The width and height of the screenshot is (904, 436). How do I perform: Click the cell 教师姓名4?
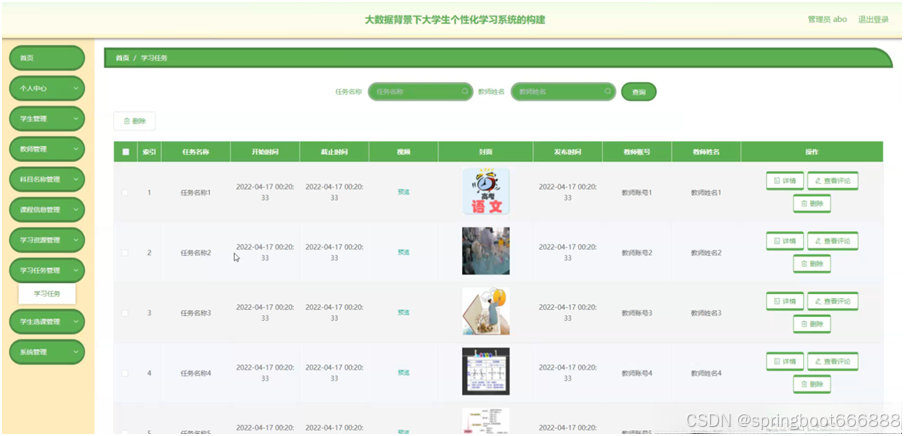[706, 373]
